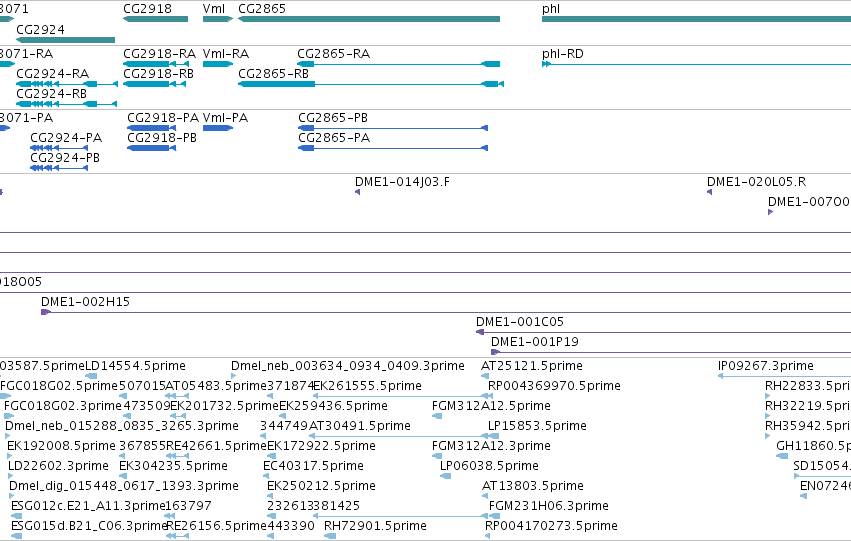Click CDS label CG2918-PB
Viewport: 851px width, 541px height.
click(x=162, y=138)
